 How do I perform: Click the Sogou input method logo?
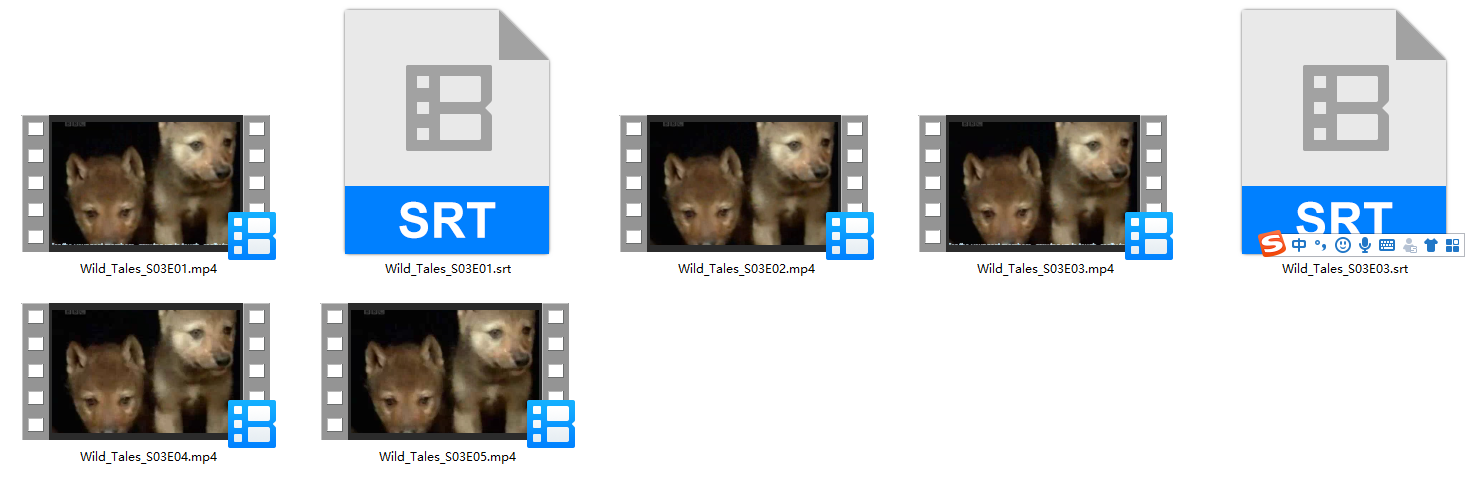click(1271, 245)
